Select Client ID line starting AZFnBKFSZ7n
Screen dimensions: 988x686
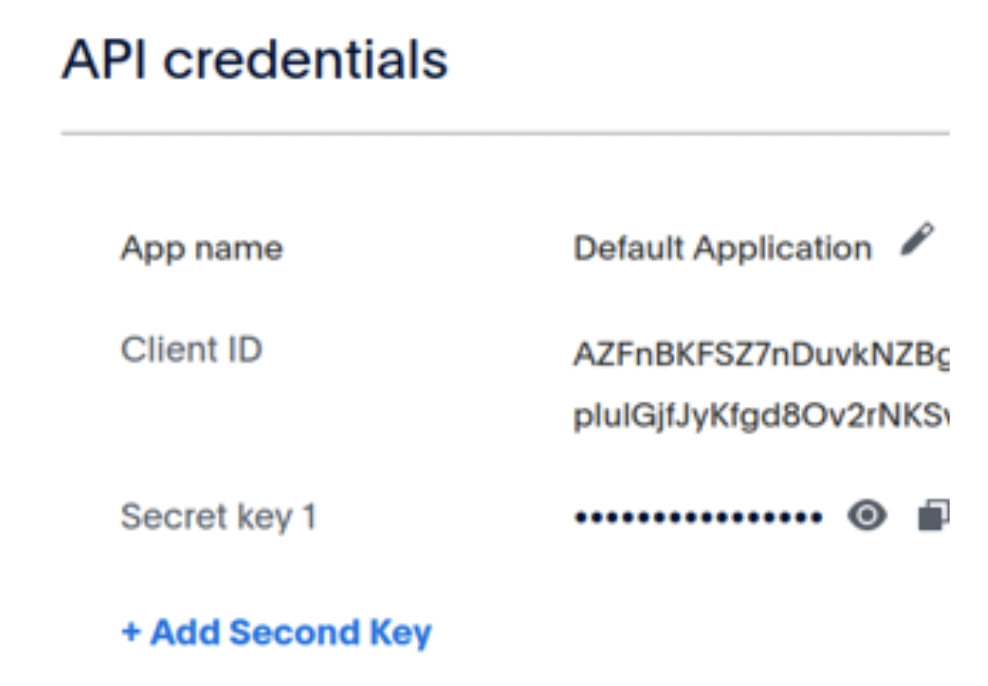(761, 355)
